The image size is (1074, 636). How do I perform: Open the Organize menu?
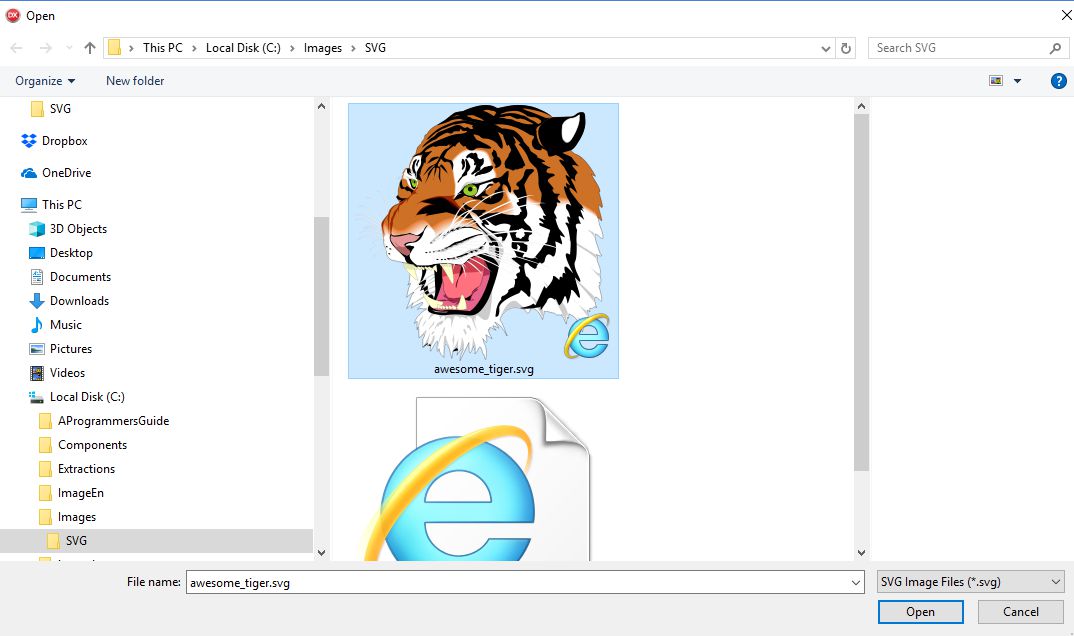coord(45,81)
